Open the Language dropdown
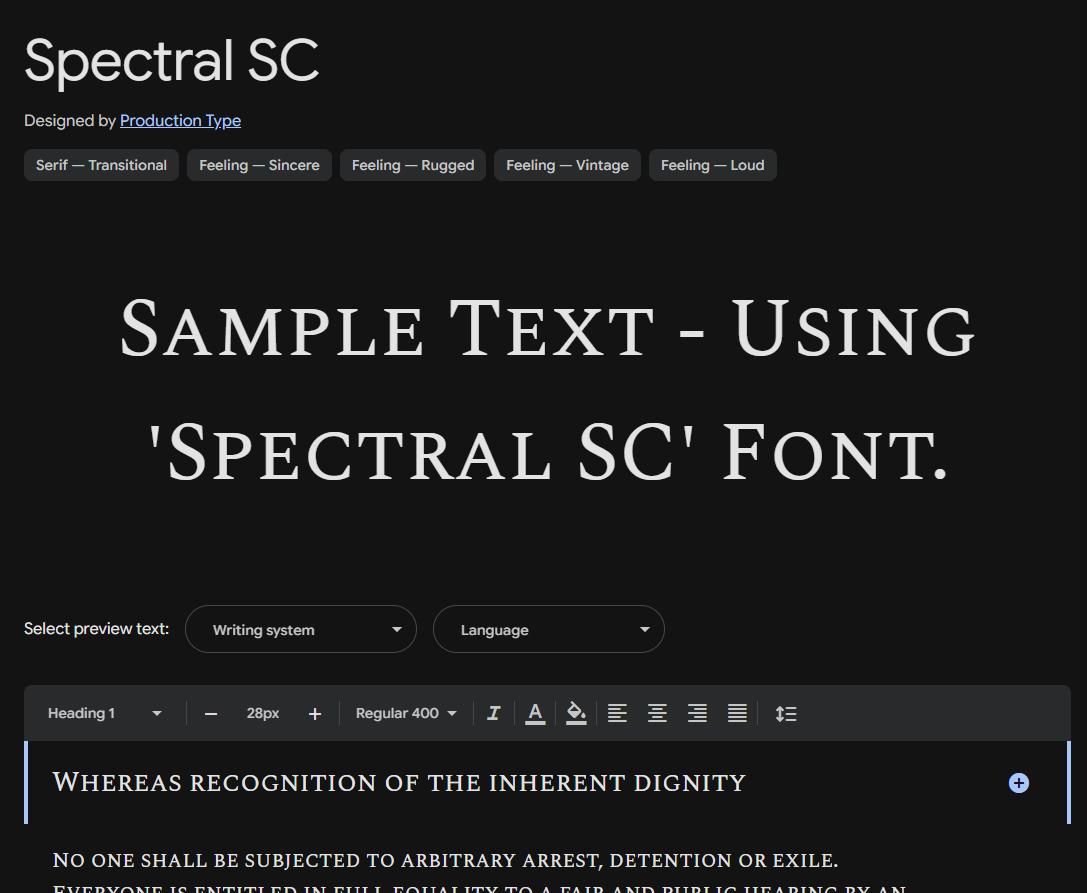1087x893 pixels. coord(548,629)
